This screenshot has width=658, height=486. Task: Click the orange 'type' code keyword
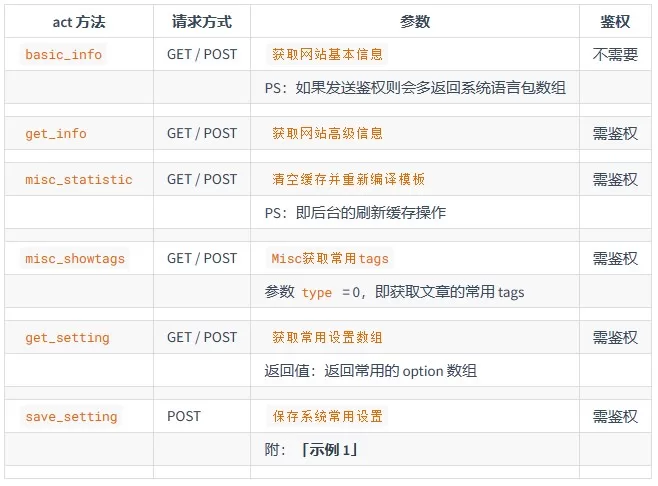(x=316, y=292)
